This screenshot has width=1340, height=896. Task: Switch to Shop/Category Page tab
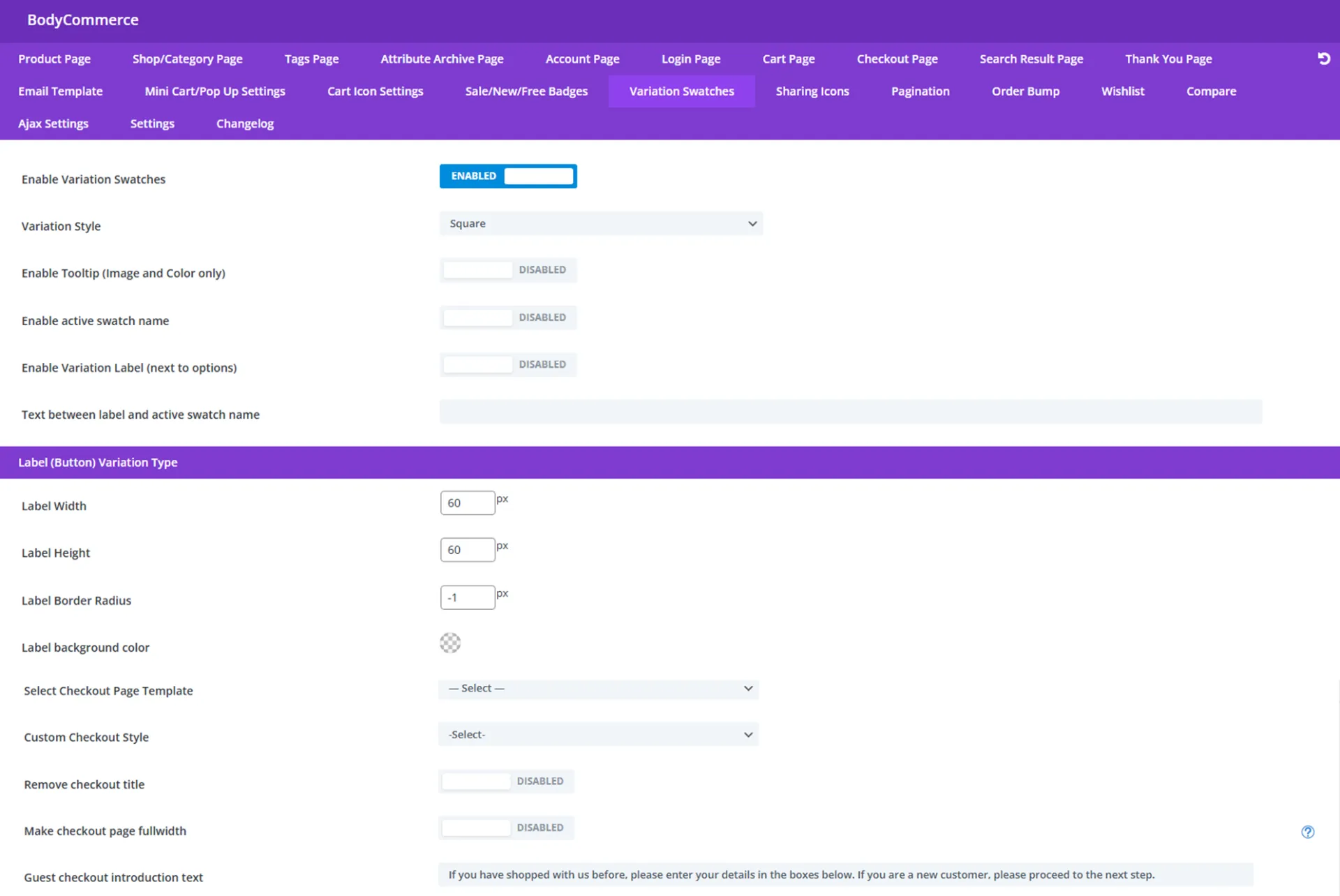188,59
